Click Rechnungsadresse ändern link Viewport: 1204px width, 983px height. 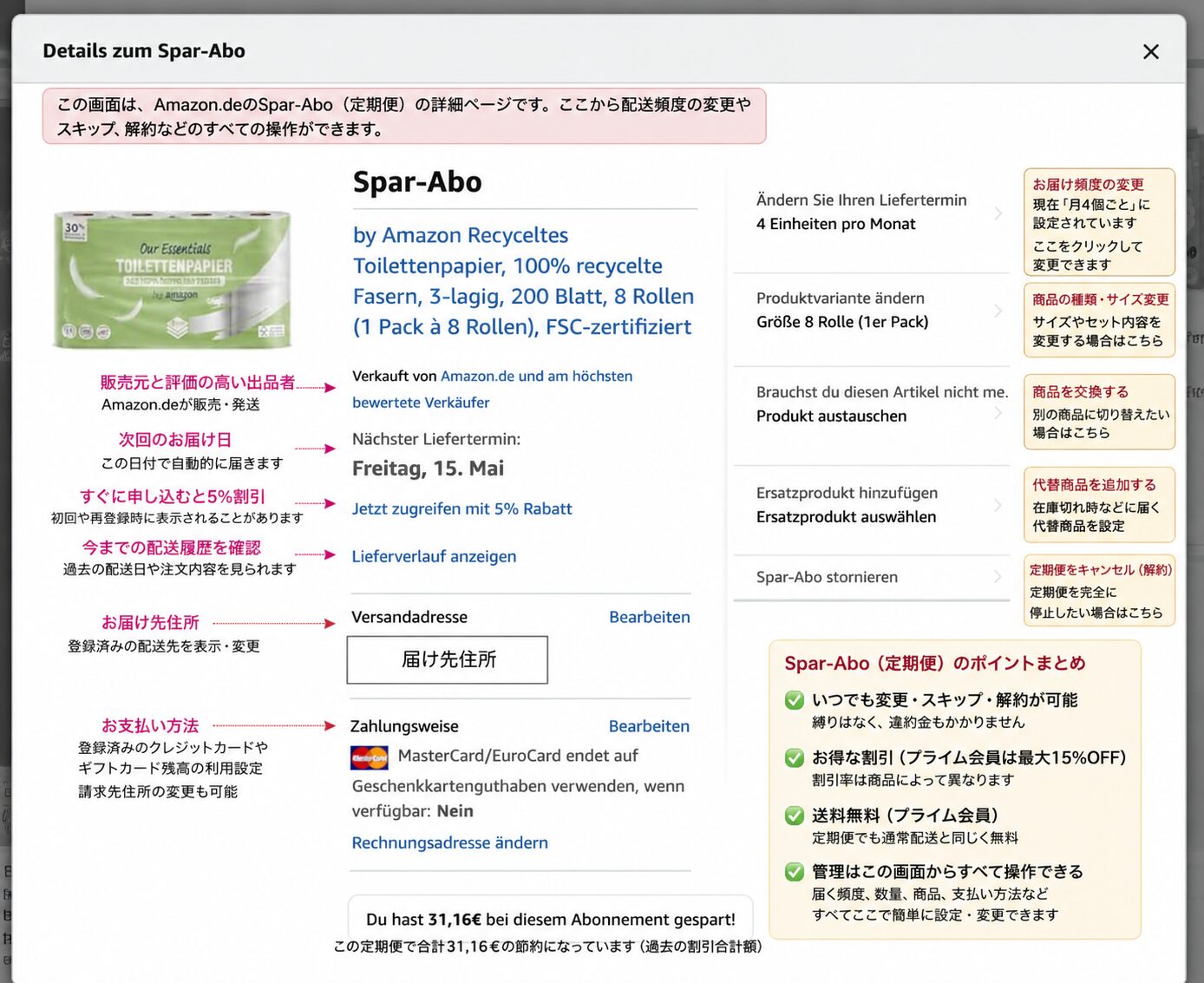(x=449, y=842)
